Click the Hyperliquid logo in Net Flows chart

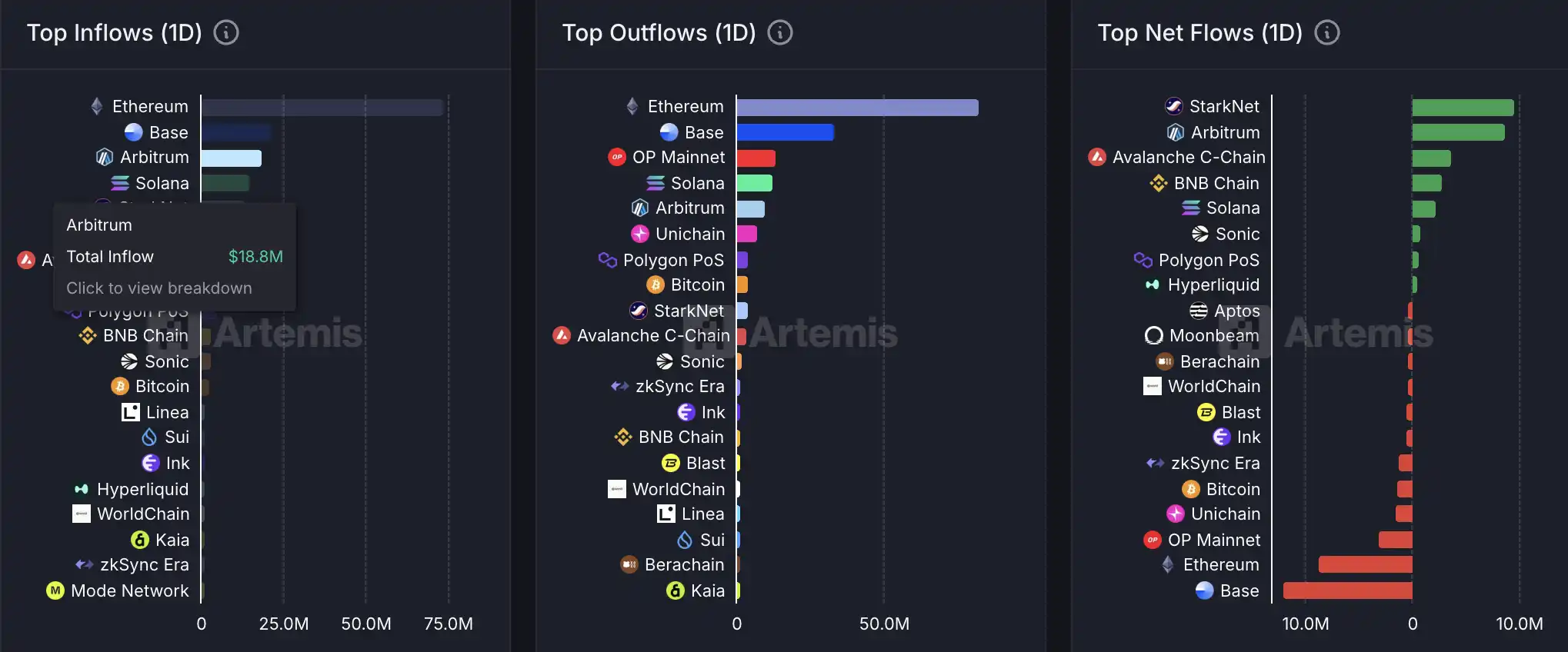[1153, 284]
